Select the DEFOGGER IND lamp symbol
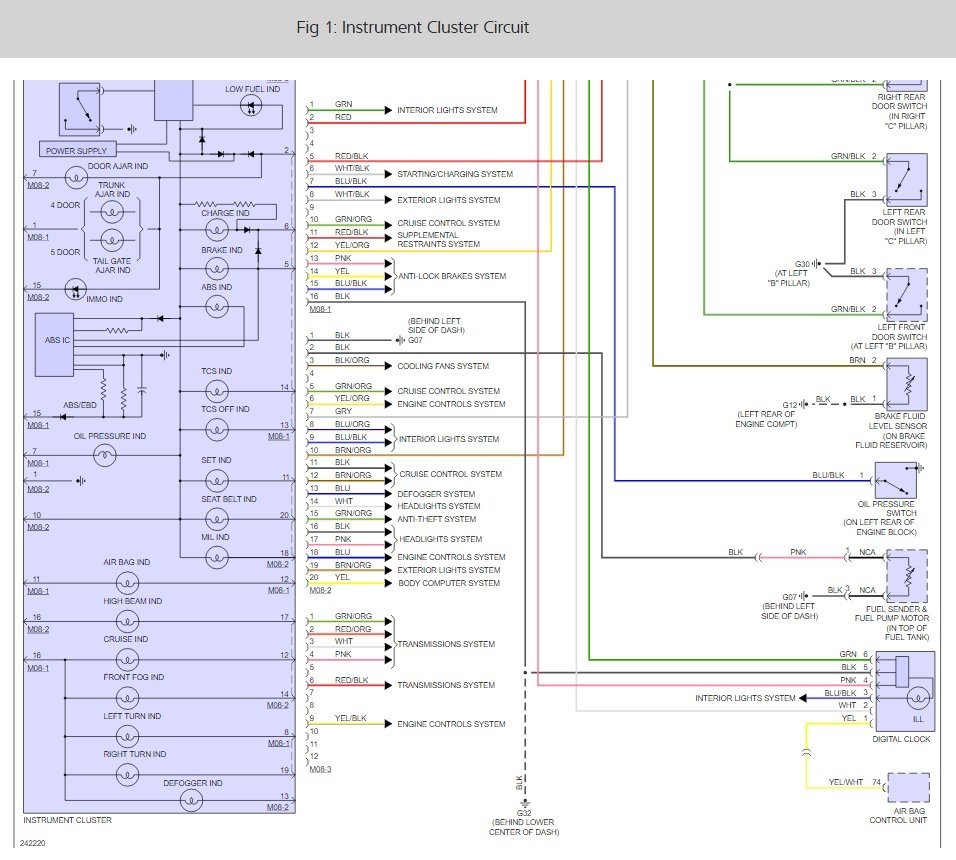The width and height of the screenshot is (956, 860). point(191,800)
